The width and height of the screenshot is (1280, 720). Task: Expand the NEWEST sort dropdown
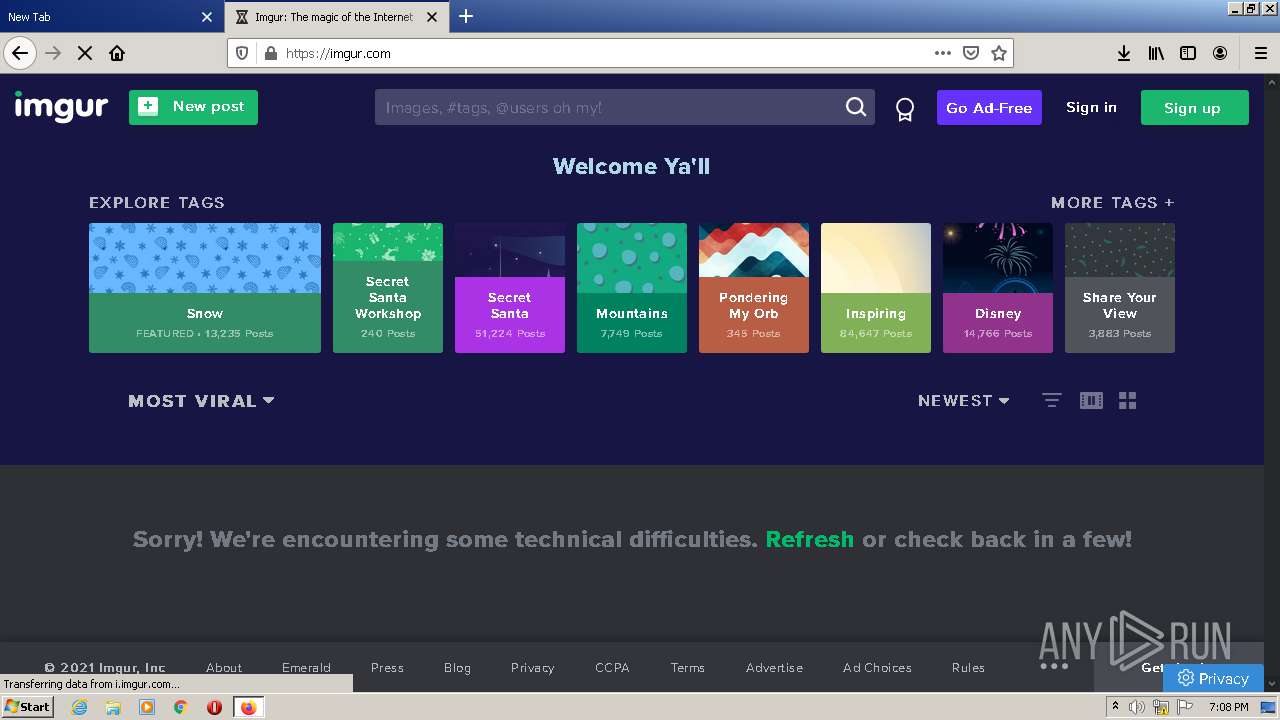click(964, 400)
